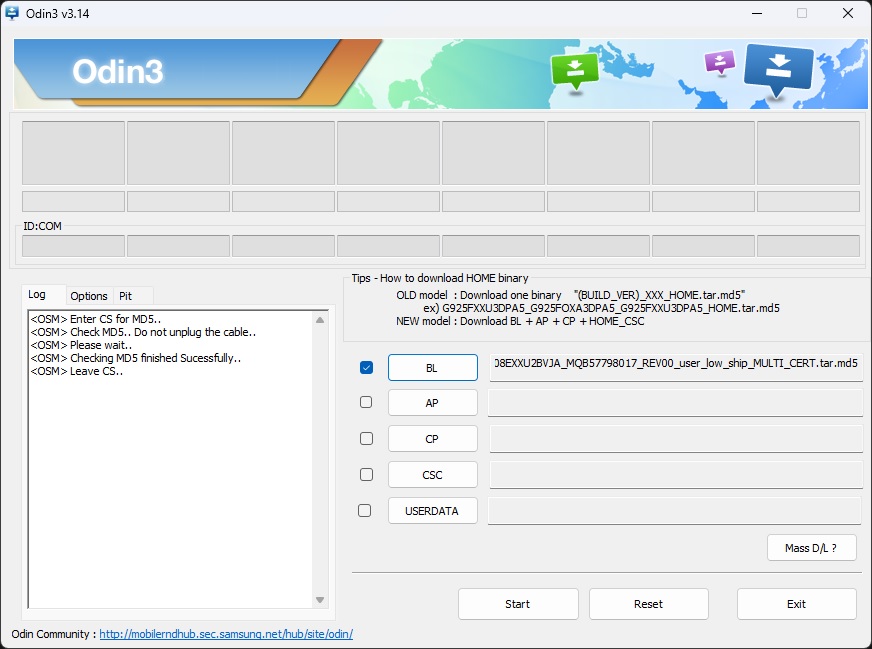Click the Odin3 app icon in title bar
This screenshot has height=649, width=872.
(x=12, y=13)
